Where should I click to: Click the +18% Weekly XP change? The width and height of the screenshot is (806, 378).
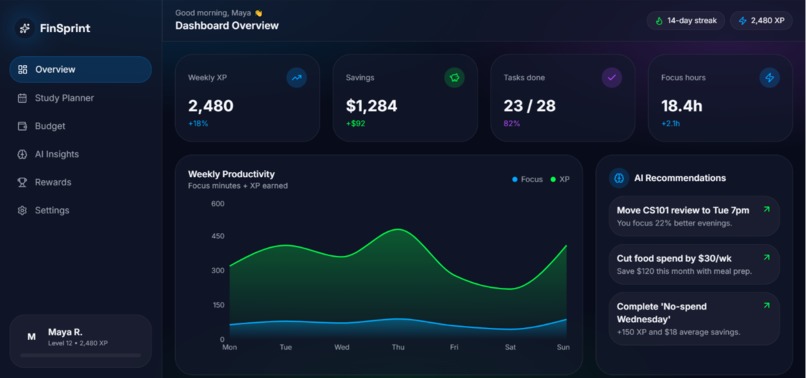[198, 123]
